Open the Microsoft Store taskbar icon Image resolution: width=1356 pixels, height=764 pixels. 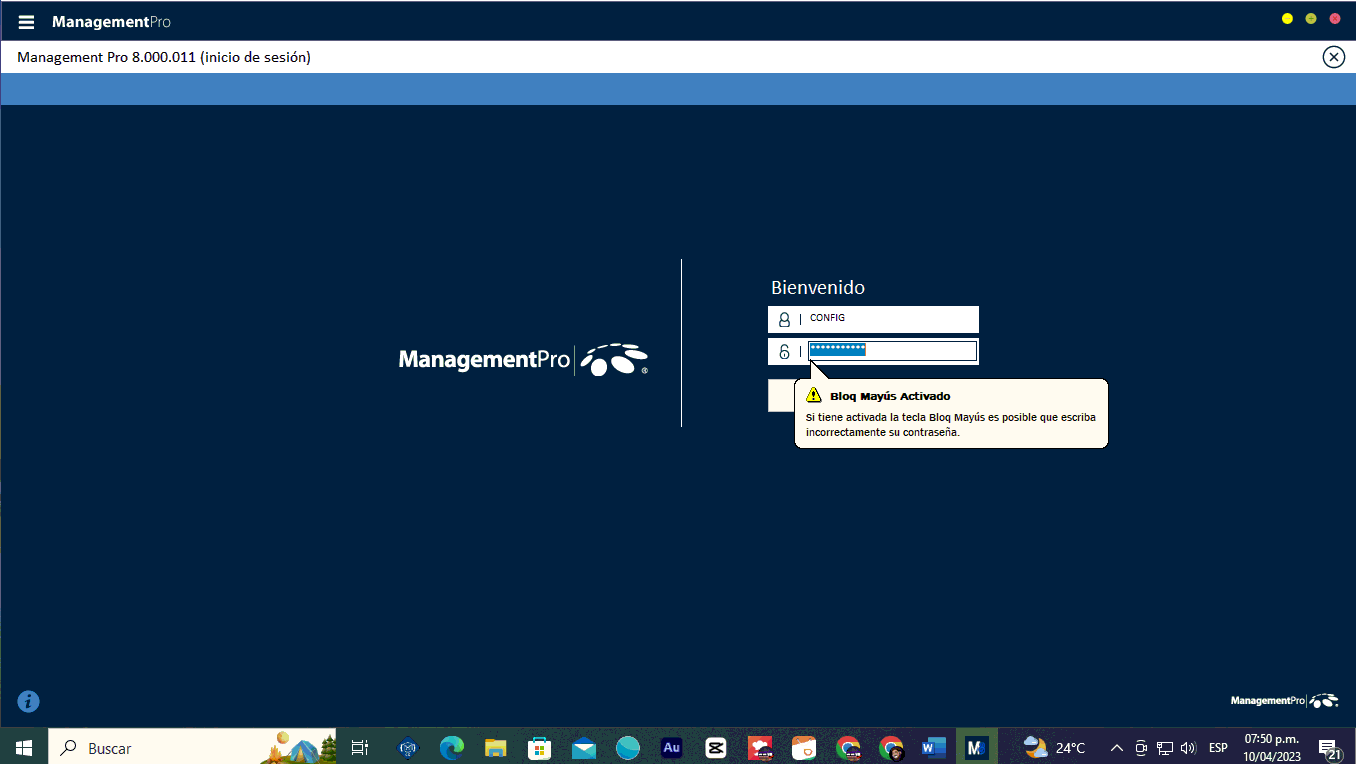click(540, 747)
